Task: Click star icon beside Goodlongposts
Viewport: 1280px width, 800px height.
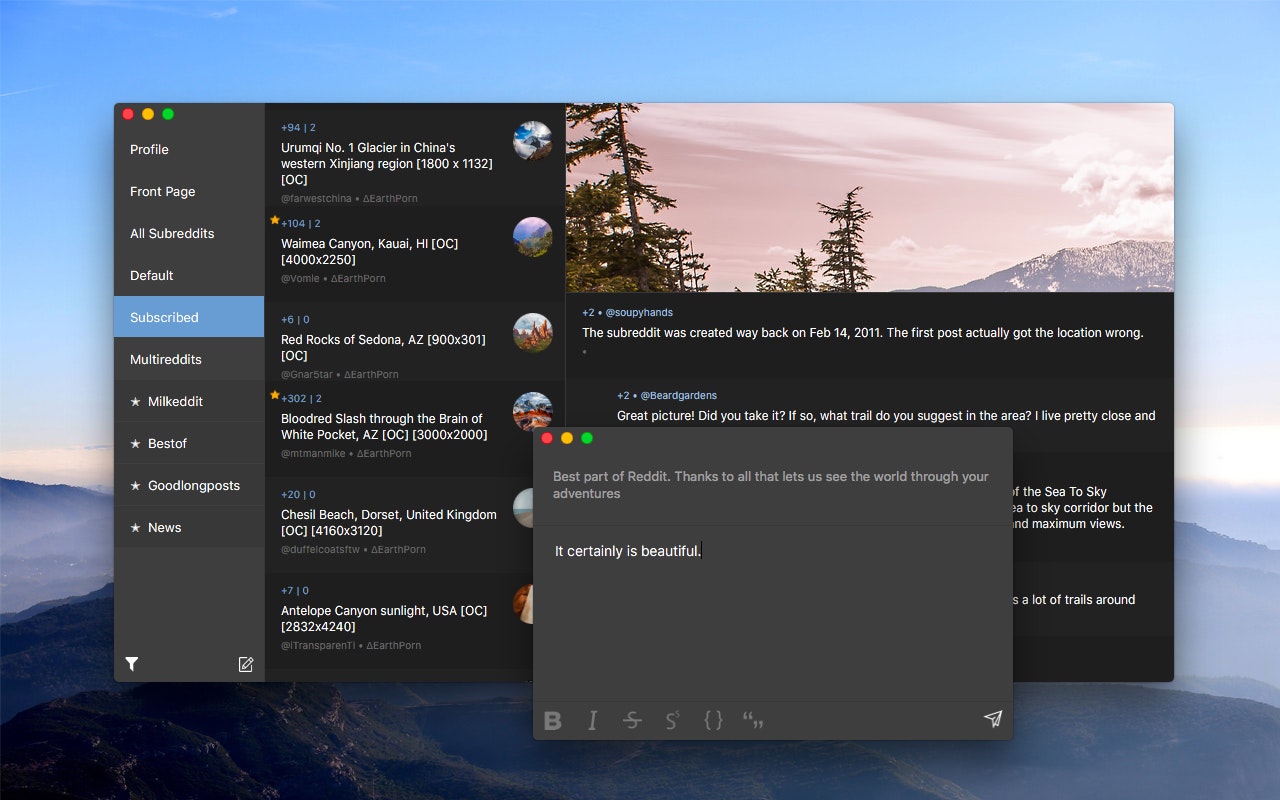Action: pos(135,485)
